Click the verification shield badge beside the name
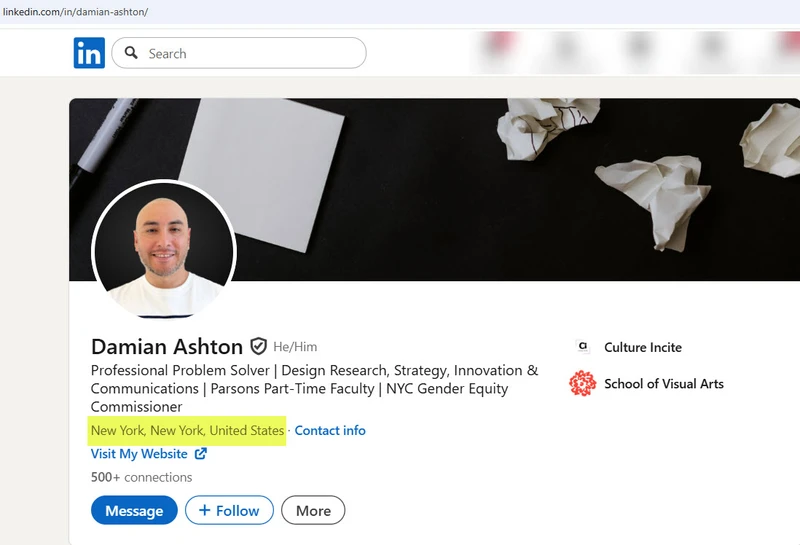 (x=258, y=346)
